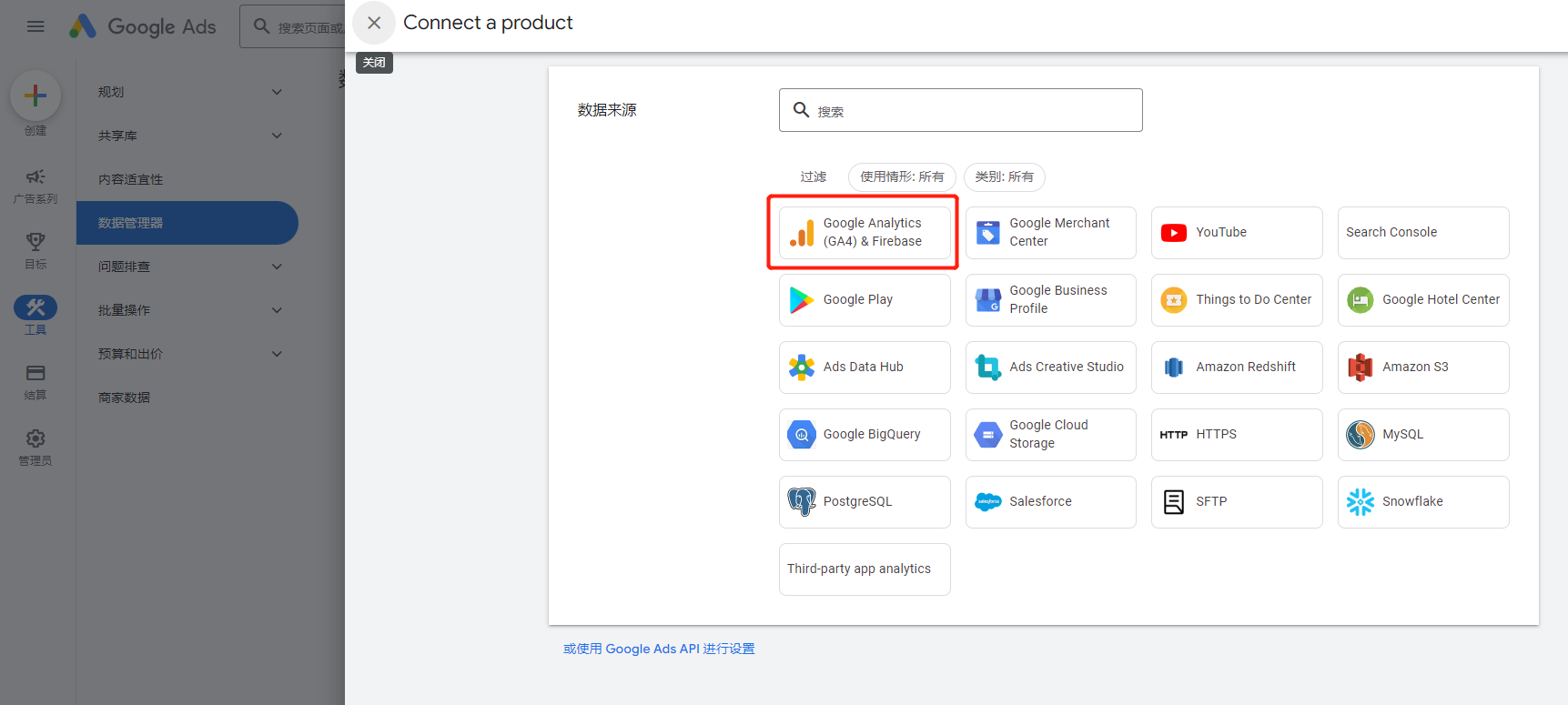Open 结算 billing icon in sidebar
The image size is (1568, 705).
pyautogui.click(x=35, y=382)
